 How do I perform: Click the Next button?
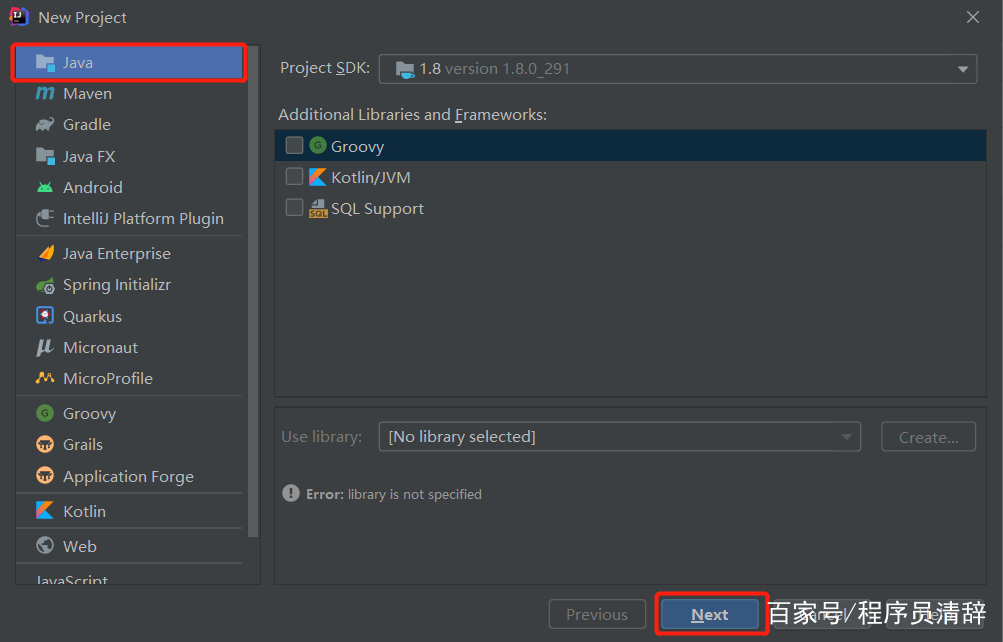[709, 615]
